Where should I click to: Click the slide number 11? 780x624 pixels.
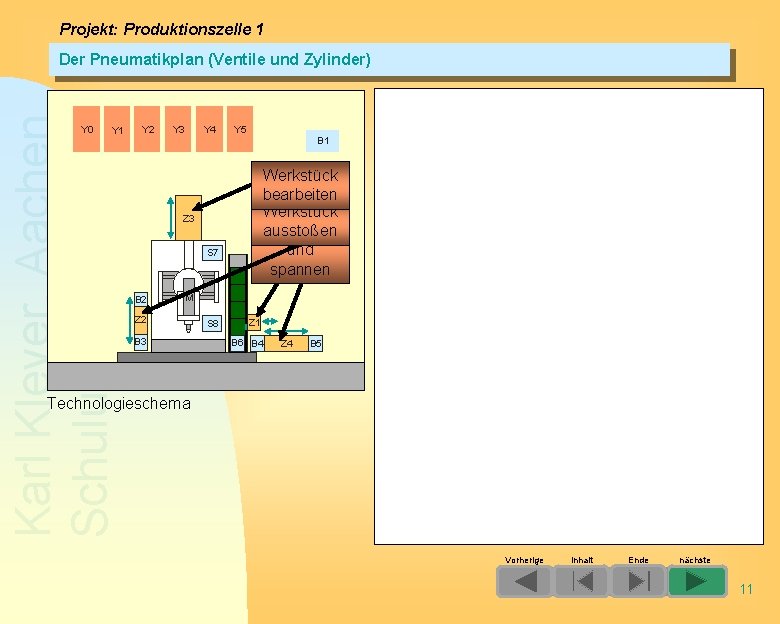click(746, 589)
